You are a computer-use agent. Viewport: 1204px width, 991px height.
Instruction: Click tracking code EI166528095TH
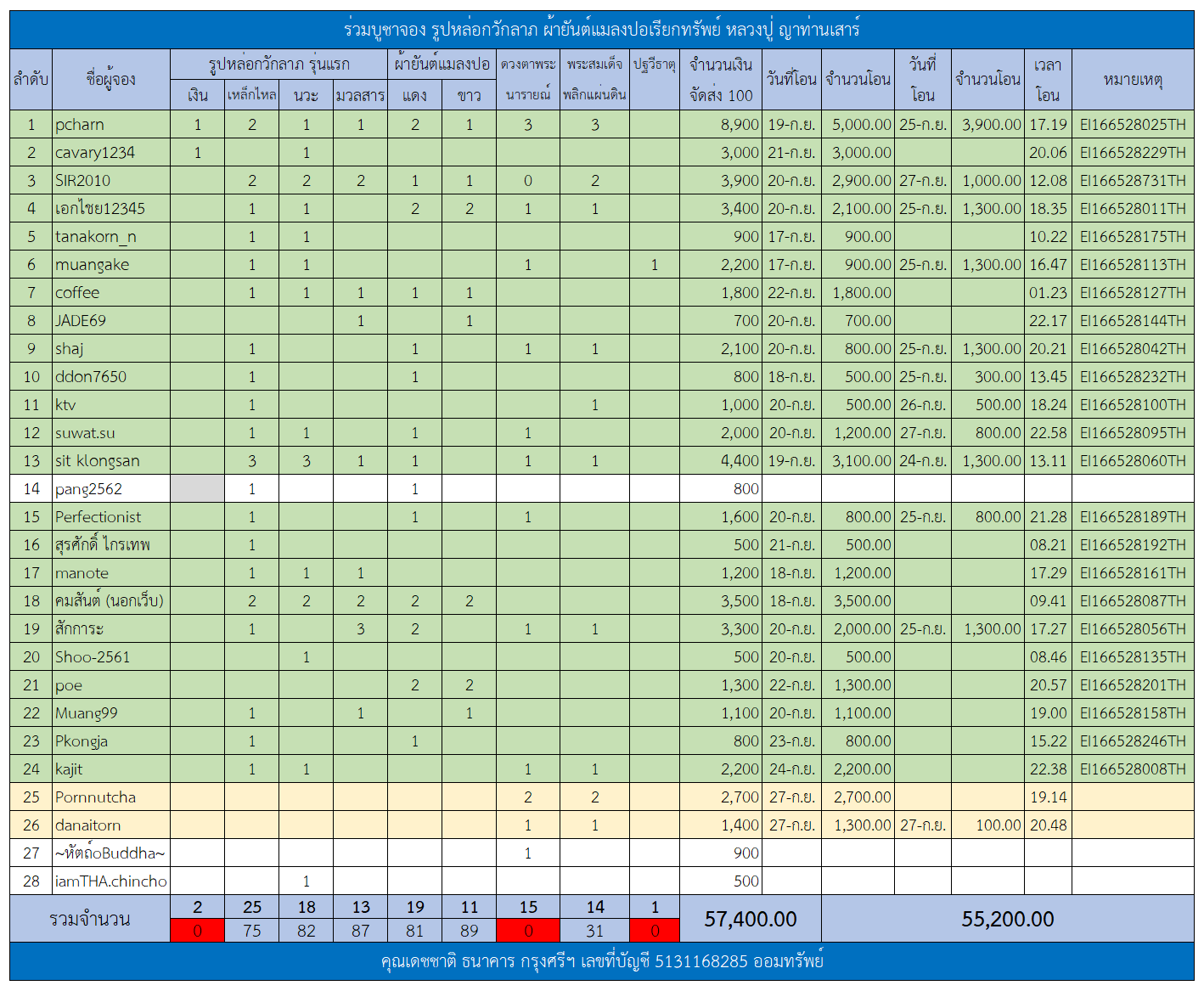pyautogui.click(x=1133, y=432)
